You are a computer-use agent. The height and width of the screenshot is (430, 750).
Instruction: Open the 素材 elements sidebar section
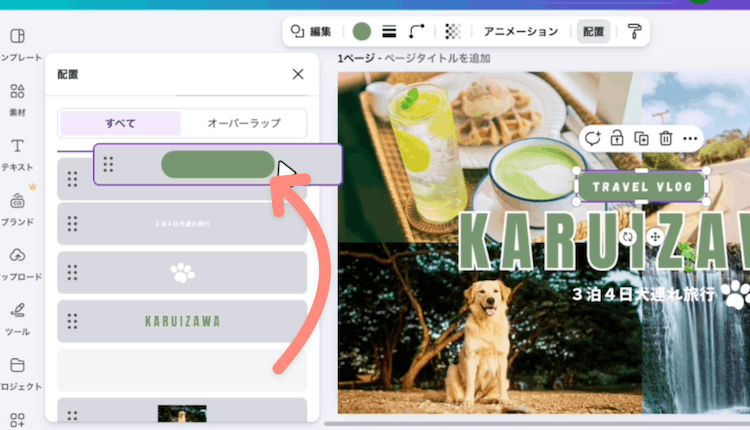pyautogui.click(x=18, y=99)
